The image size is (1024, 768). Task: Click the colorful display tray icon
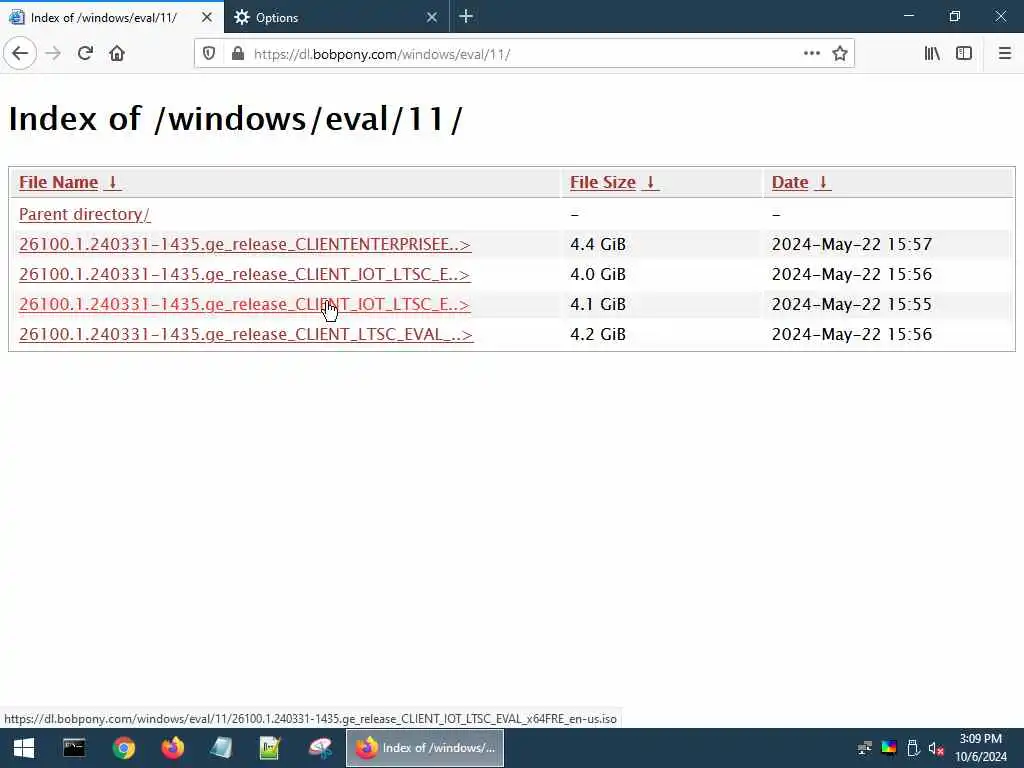click(889, 748)
